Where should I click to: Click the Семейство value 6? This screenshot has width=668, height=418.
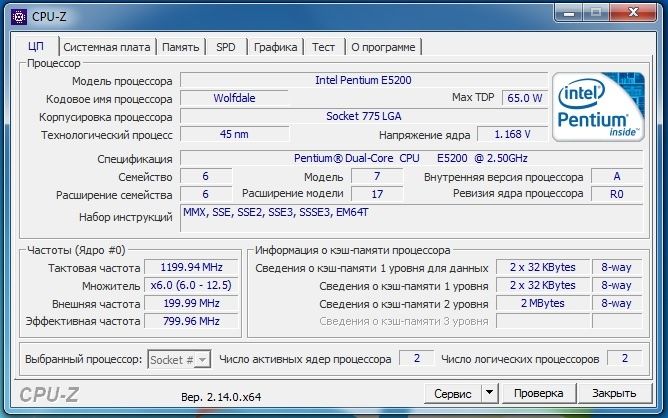tap(206, 176)
